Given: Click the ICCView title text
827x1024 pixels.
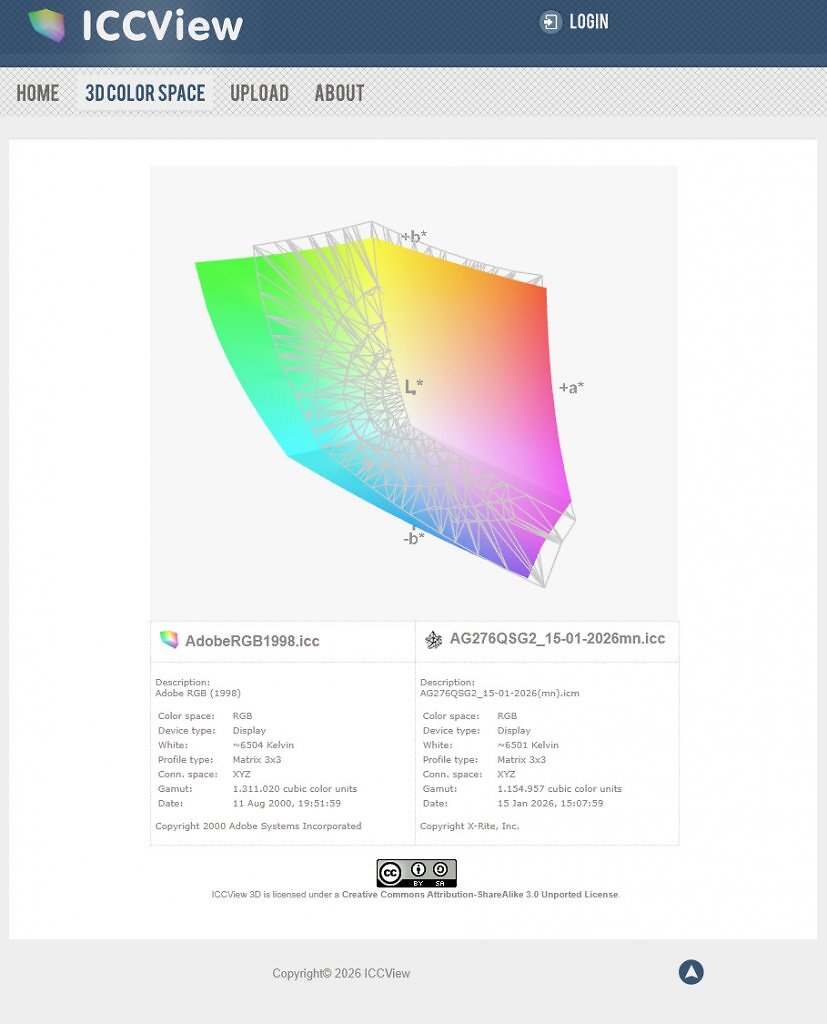Looking at the screenshot, I should [162, 26].
